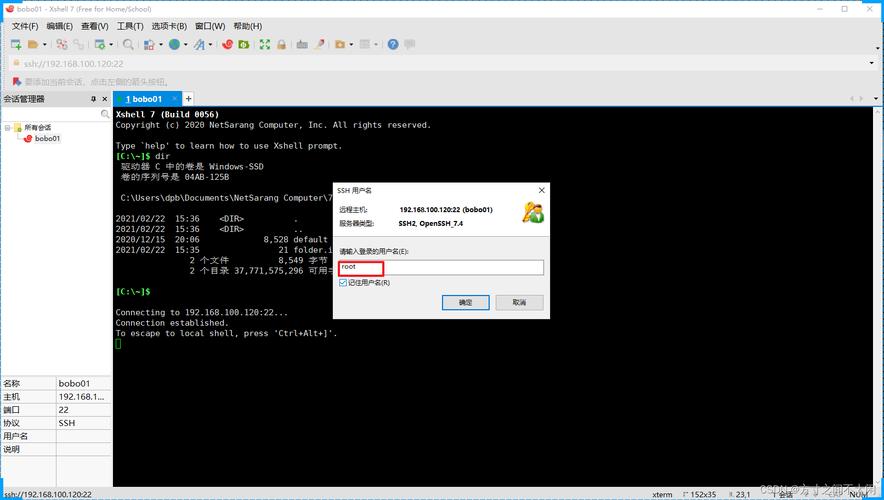The image size is (884, 500).
Task: Add a new tab with plus button
Action: 188,99
